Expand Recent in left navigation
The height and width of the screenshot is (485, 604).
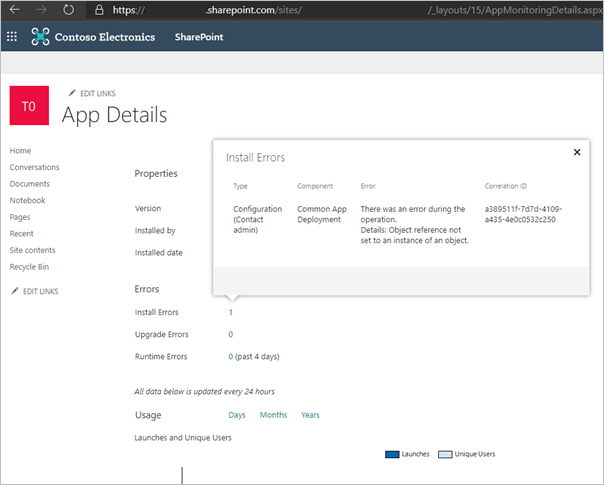tap(22, 233)
